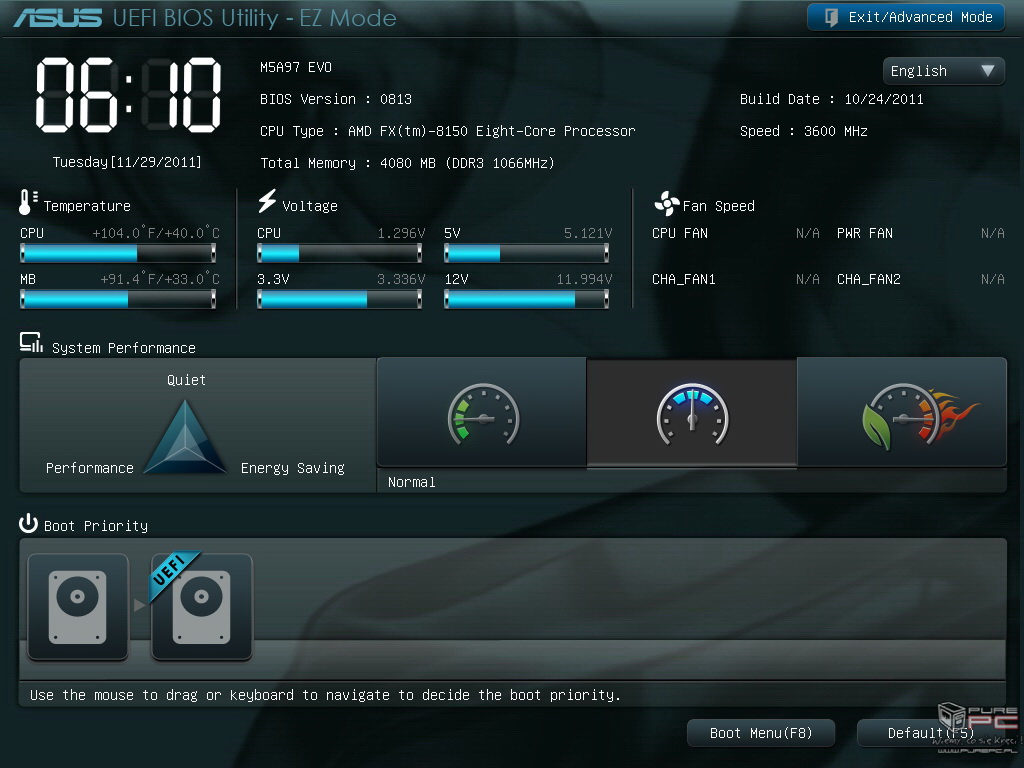Click the Total Memory : 4080 MB line

(x=408, y=163)
